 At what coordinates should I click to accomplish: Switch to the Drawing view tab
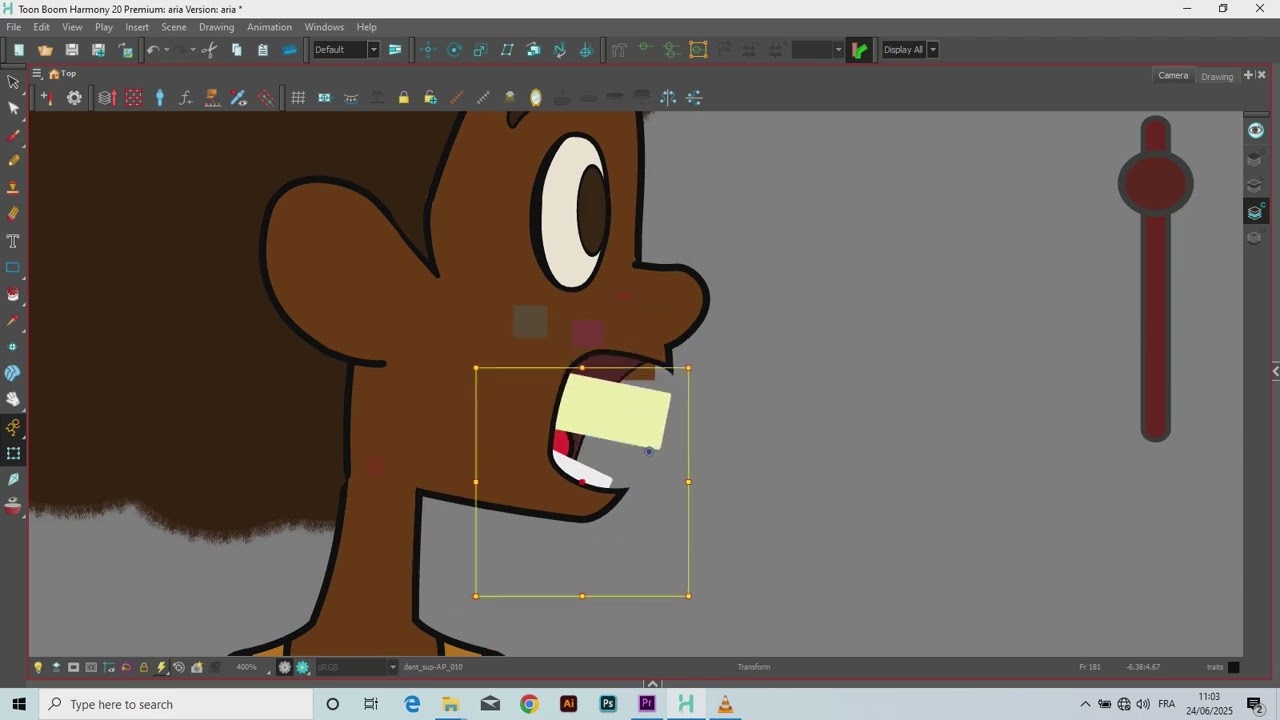point(1217,76)
